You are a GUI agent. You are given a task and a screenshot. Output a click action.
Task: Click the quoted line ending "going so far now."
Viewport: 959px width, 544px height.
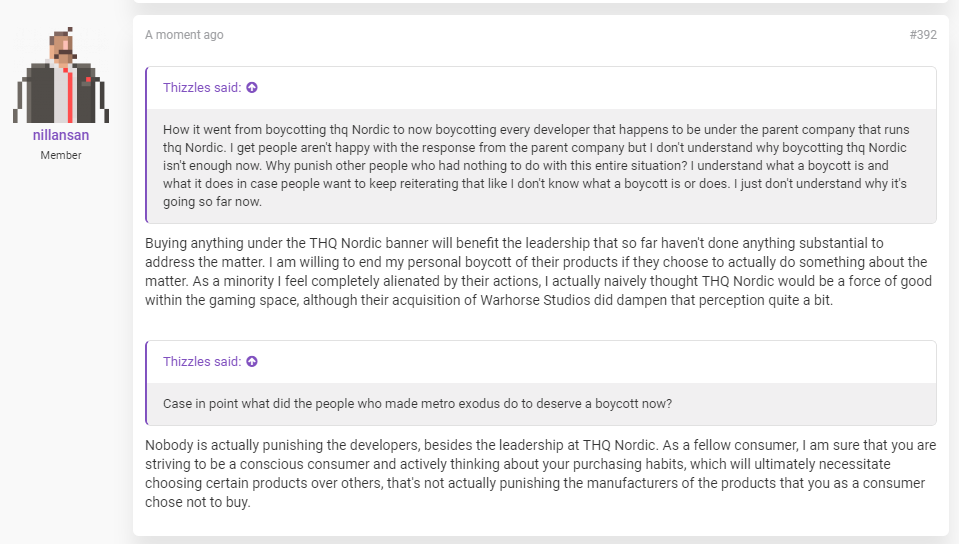coord(212,202)
